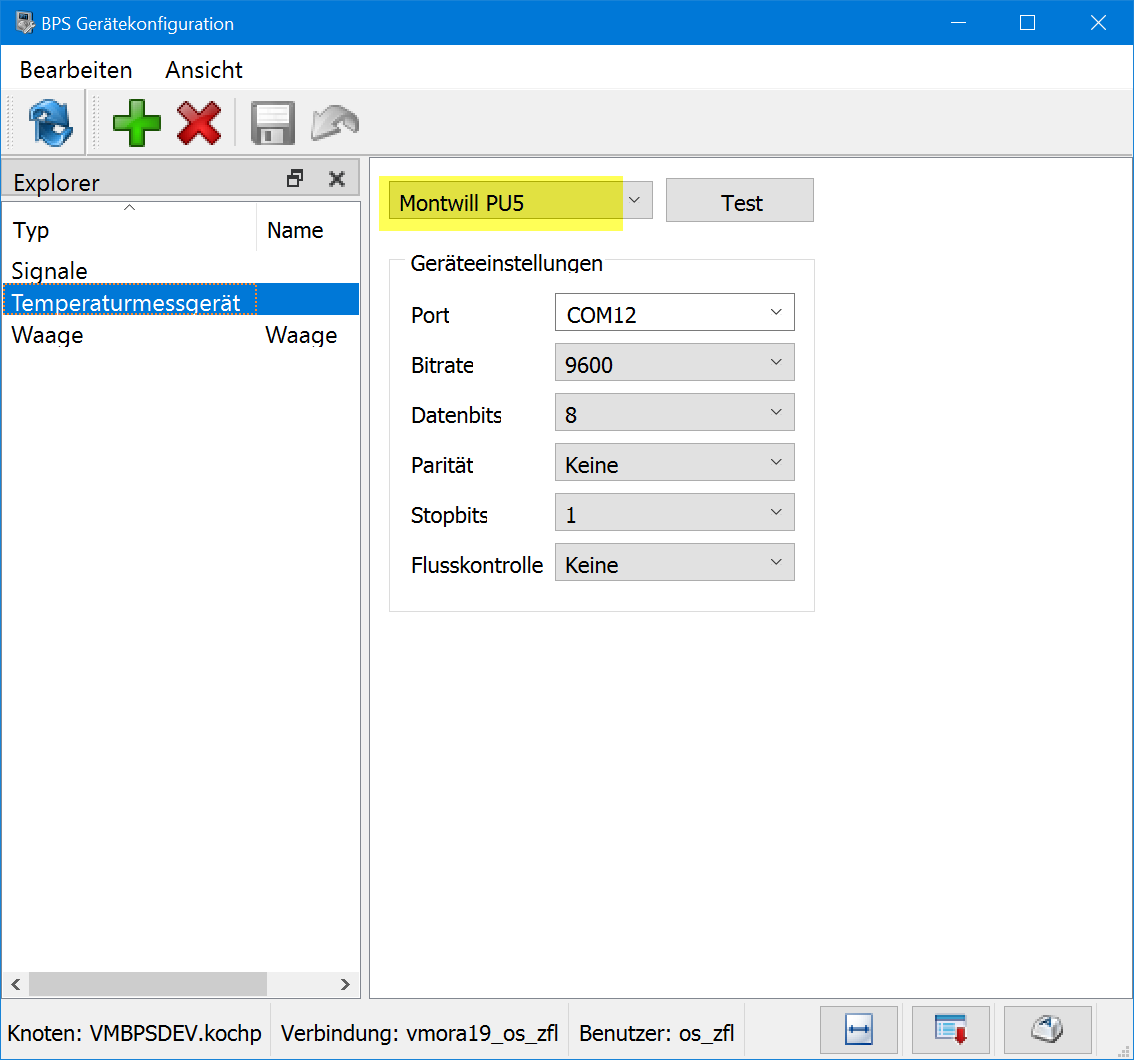Open the Bearbeiten menu
Screen dimensions: 1134x1060
pos(76,70)
